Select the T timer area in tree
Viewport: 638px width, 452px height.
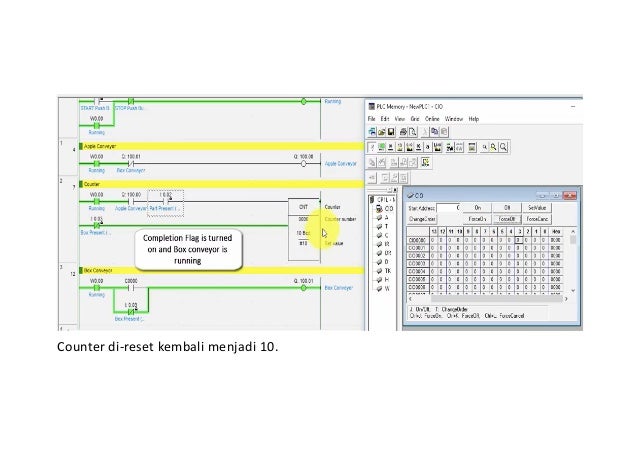click(x=382, y=227)
